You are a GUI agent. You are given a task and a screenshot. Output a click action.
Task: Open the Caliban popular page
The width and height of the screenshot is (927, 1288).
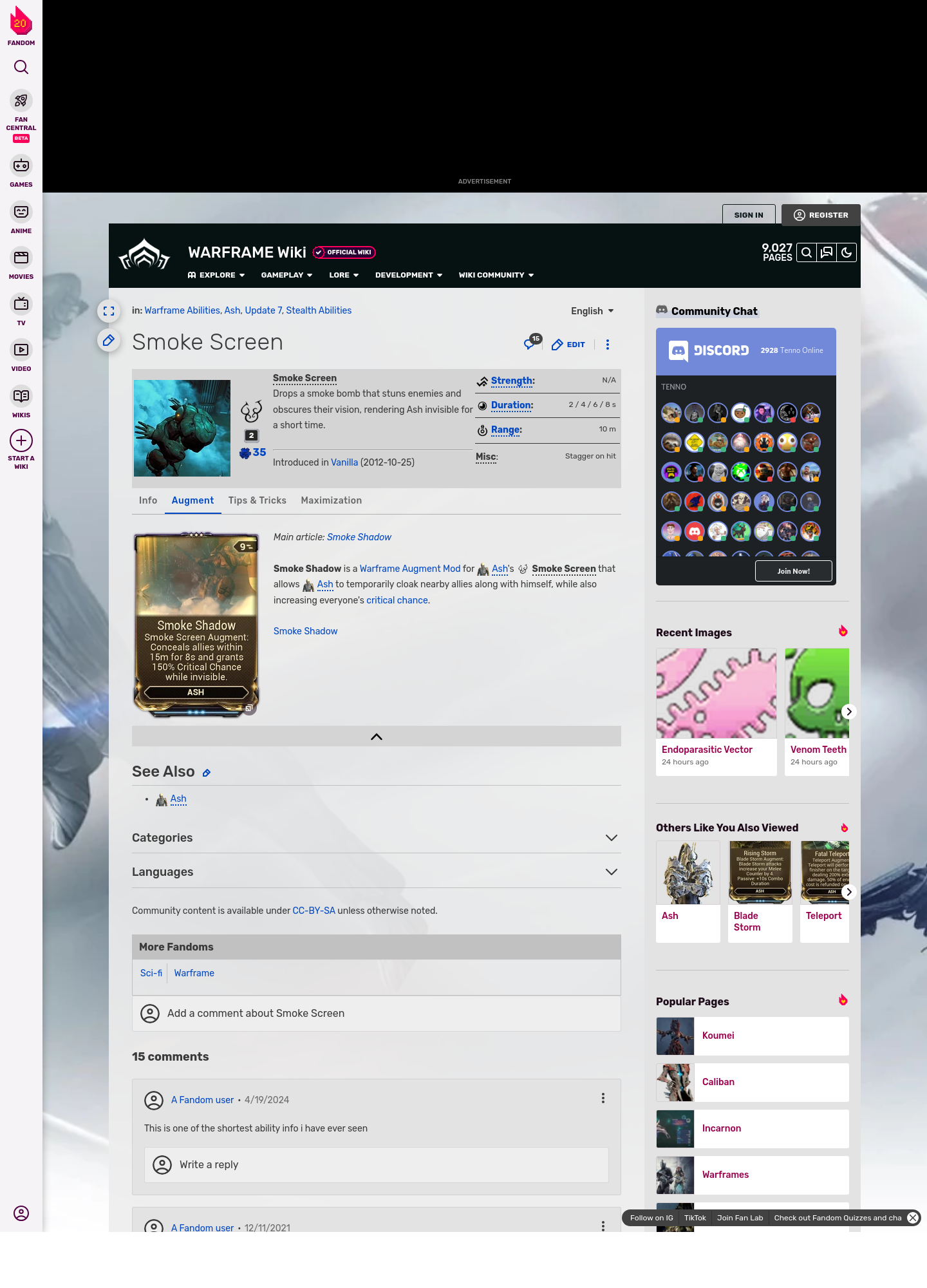(x=753, y=1082)
